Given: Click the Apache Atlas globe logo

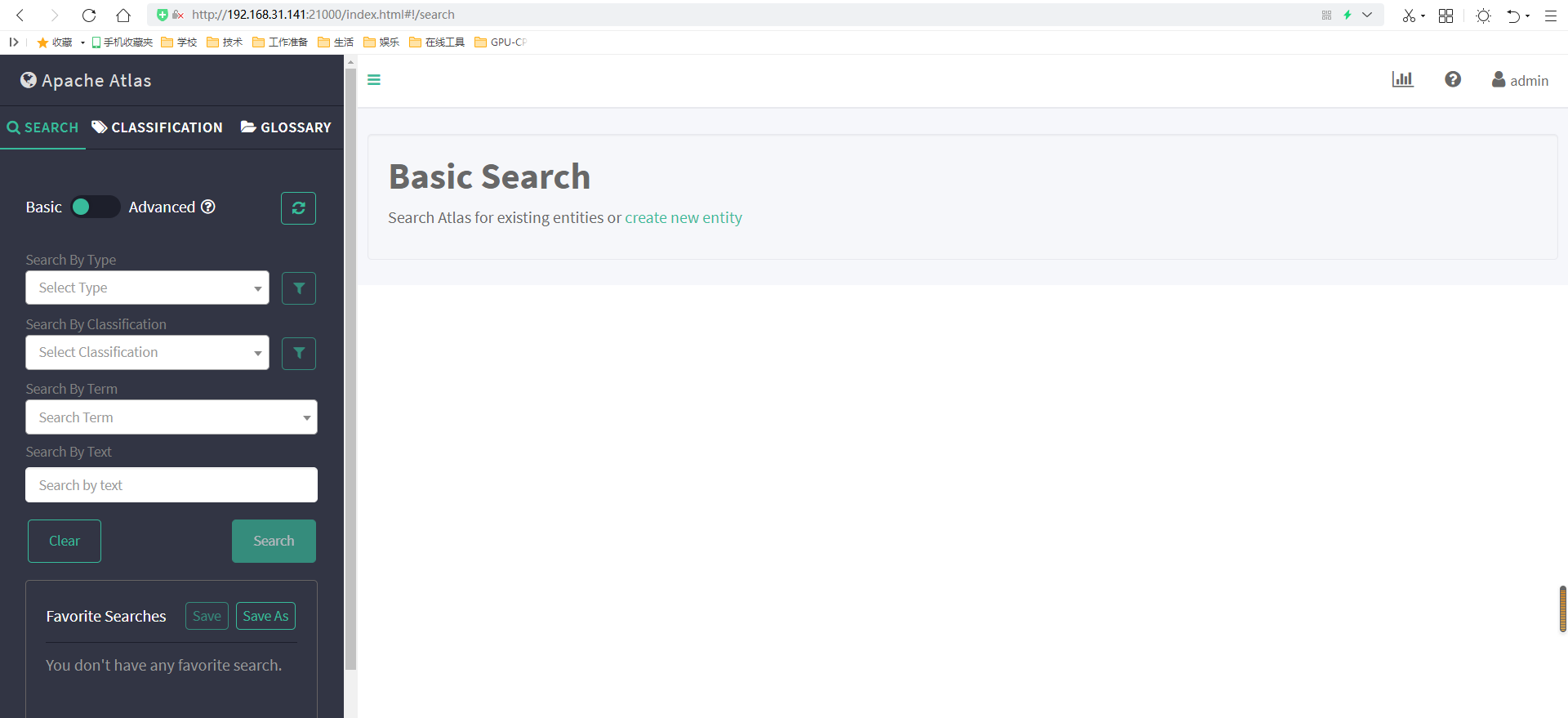Looking at the screenshot, I should (29, 80).
